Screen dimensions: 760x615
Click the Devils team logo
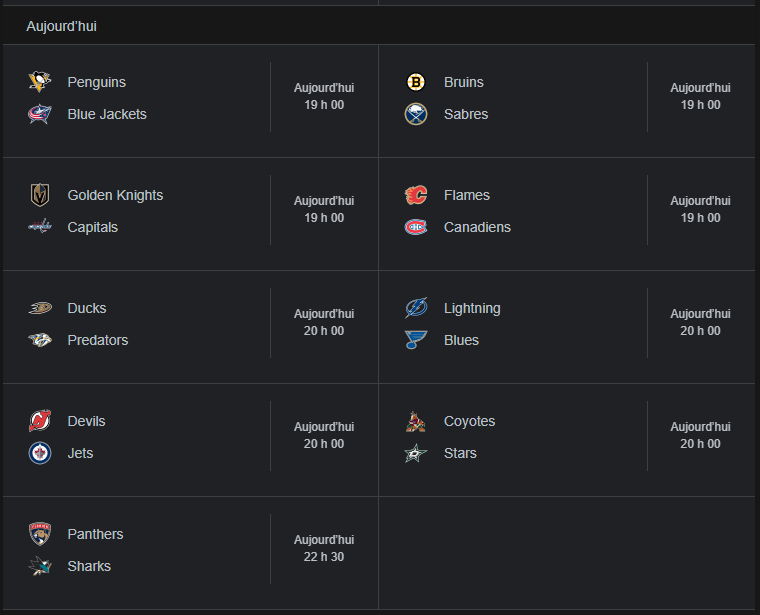[x=40, y=421]
